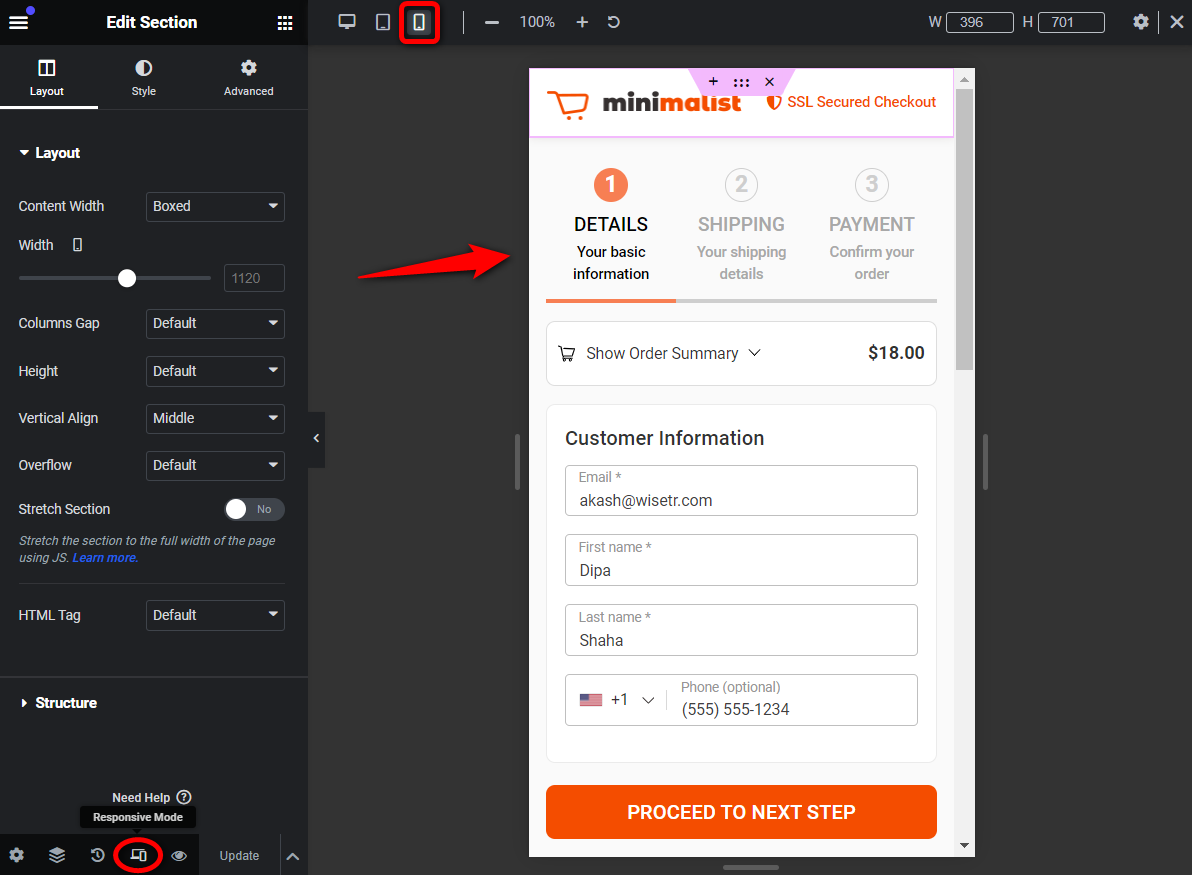Viewport: 1192px width, 875px height.
Task: Click the preview changes eye icon
Action: [x=179, y=856]
